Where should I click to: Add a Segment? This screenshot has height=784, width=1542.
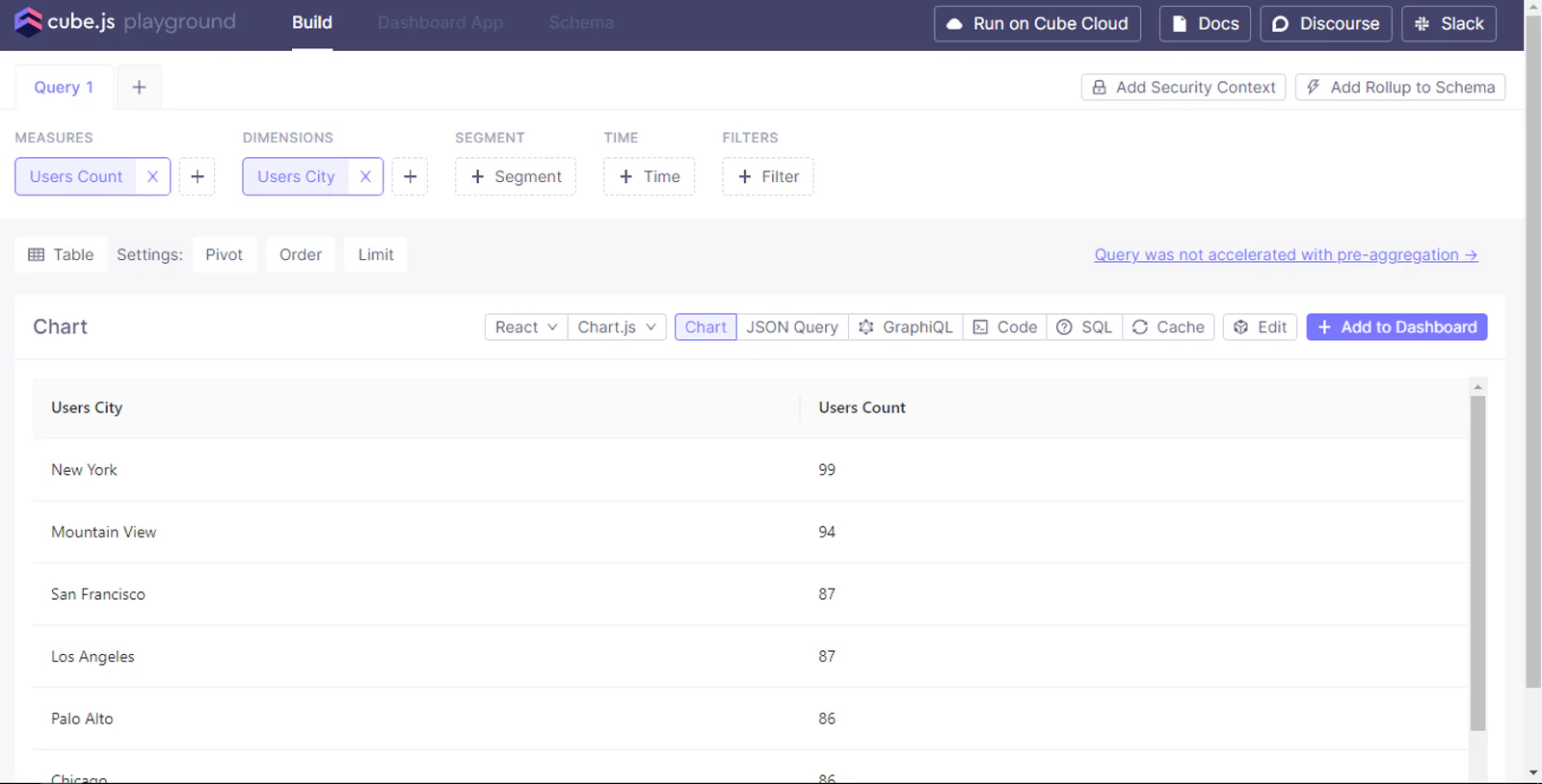pyautogui.click(x=516, y=176)
